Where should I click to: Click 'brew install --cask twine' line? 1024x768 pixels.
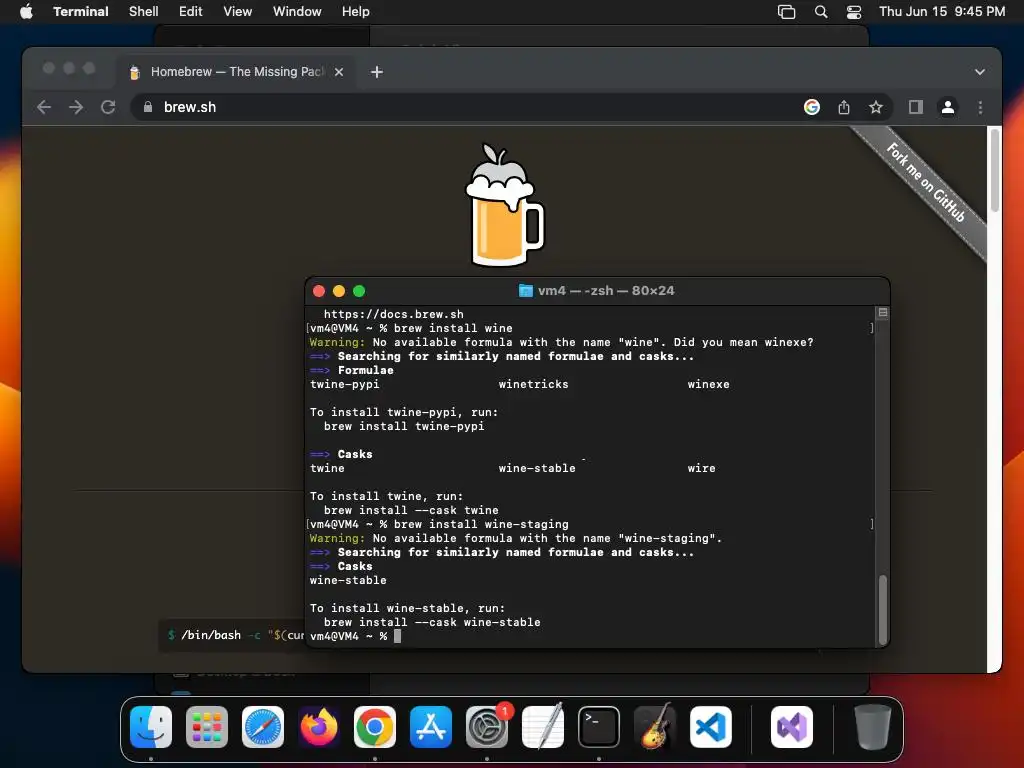(411, 510)
